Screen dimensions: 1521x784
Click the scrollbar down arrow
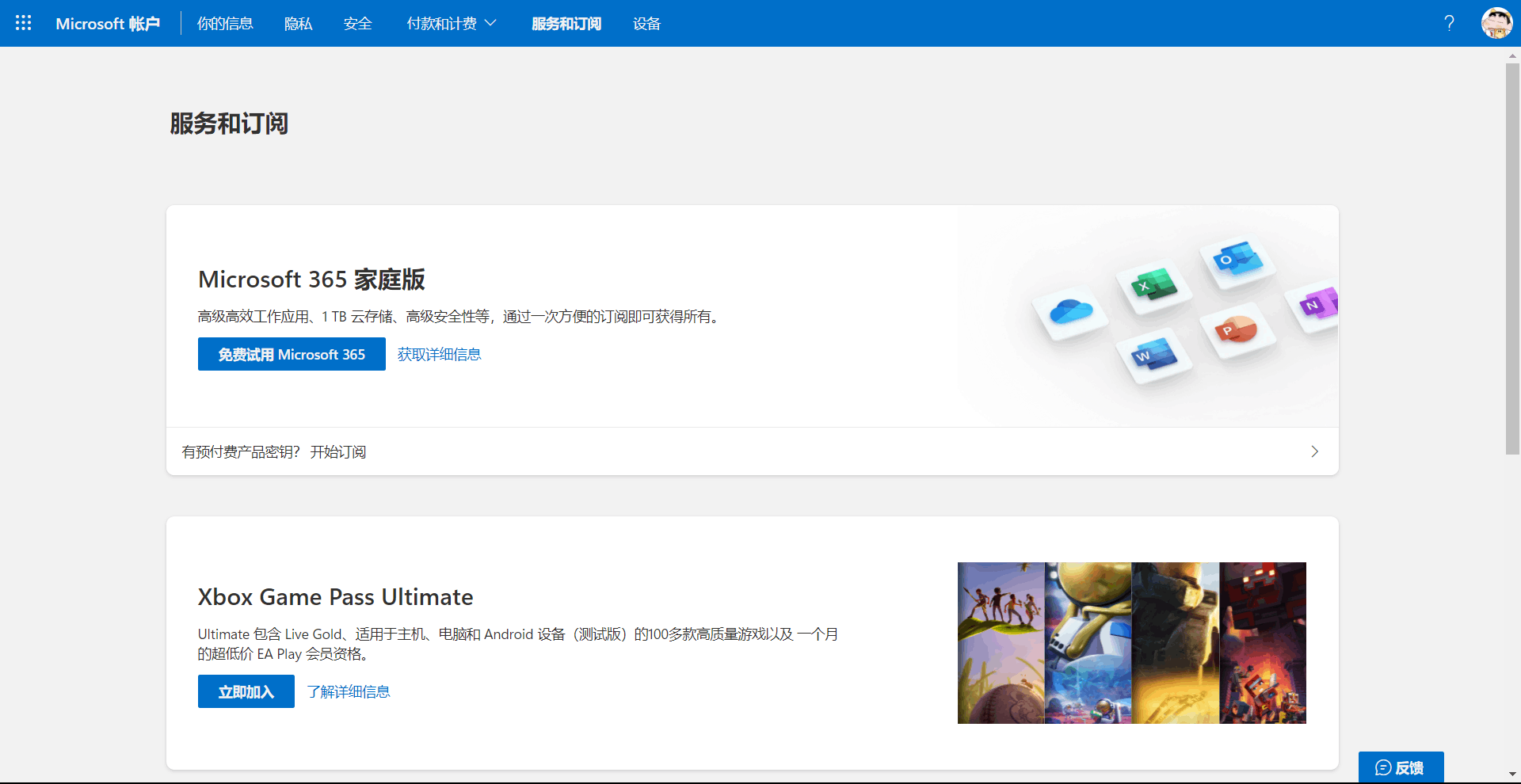1512,774
